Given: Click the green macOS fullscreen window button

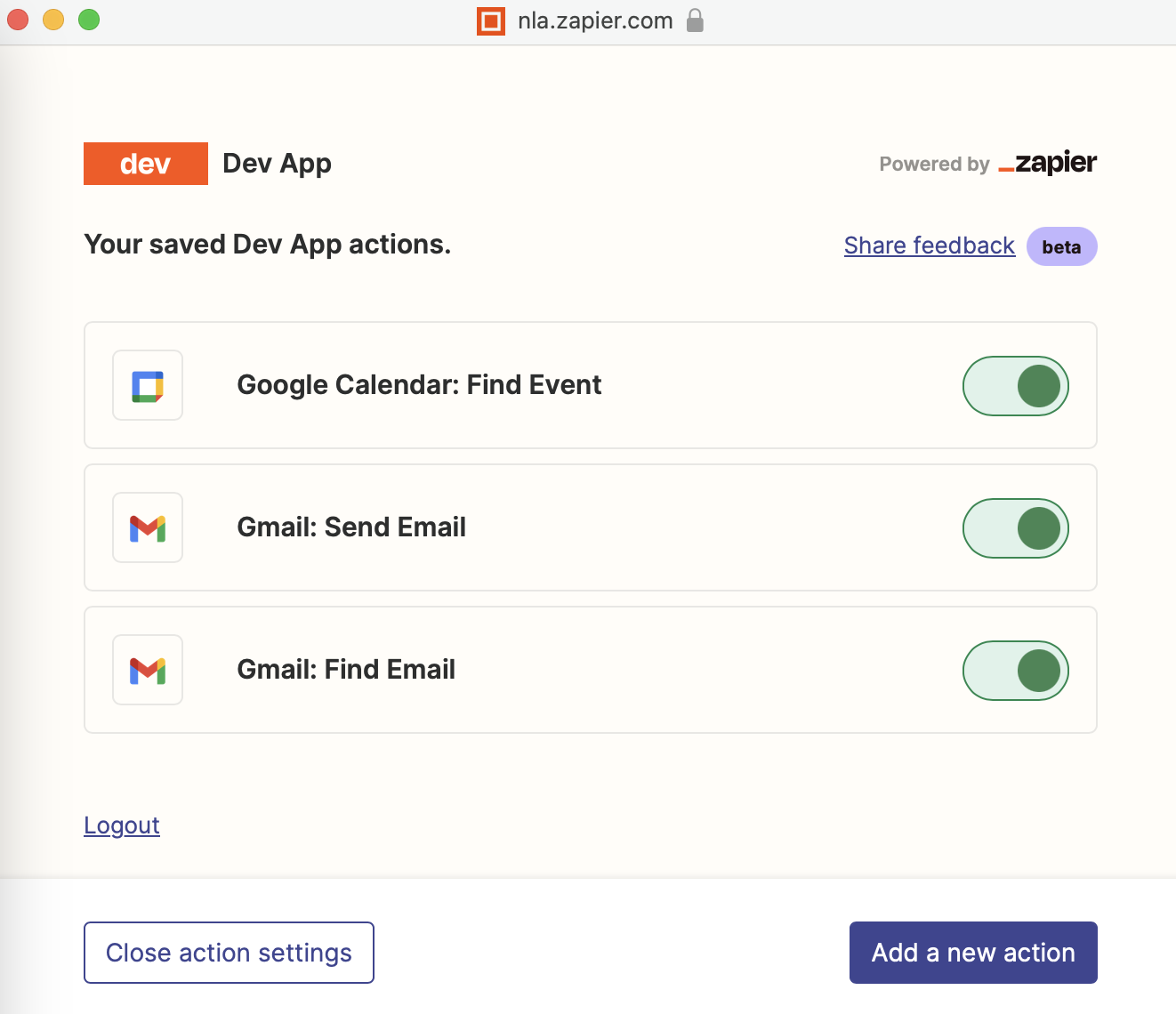Looking at the screenshot, I should [89, 20].
